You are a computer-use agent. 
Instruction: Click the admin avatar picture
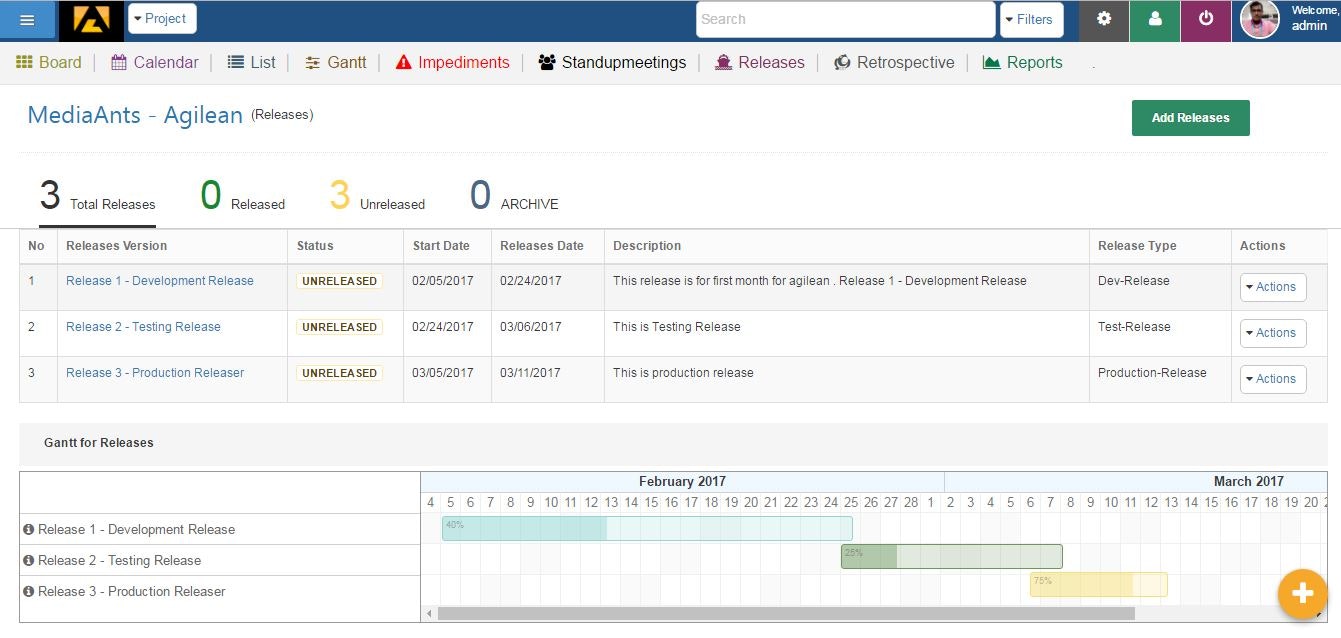point(1260,19)
